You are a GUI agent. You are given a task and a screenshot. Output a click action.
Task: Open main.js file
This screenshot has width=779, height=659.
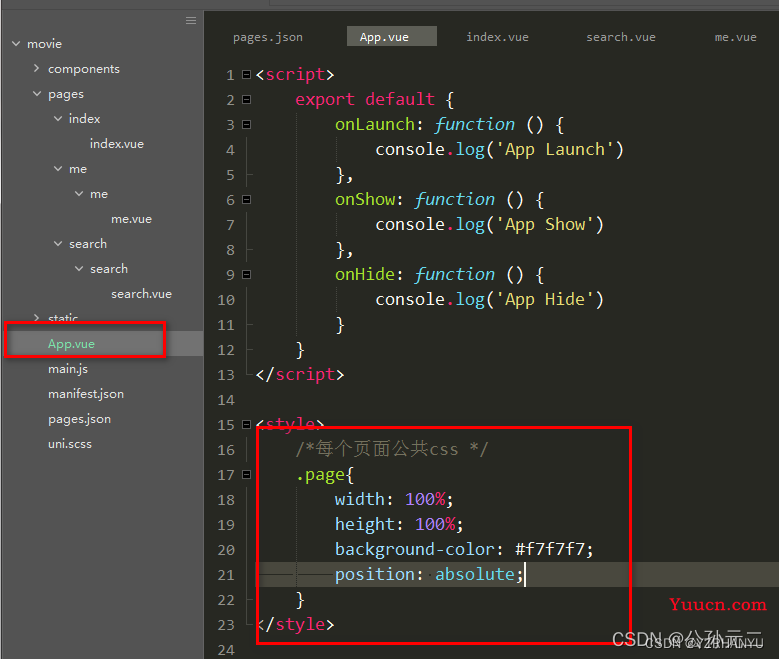(x=68, y=369)
